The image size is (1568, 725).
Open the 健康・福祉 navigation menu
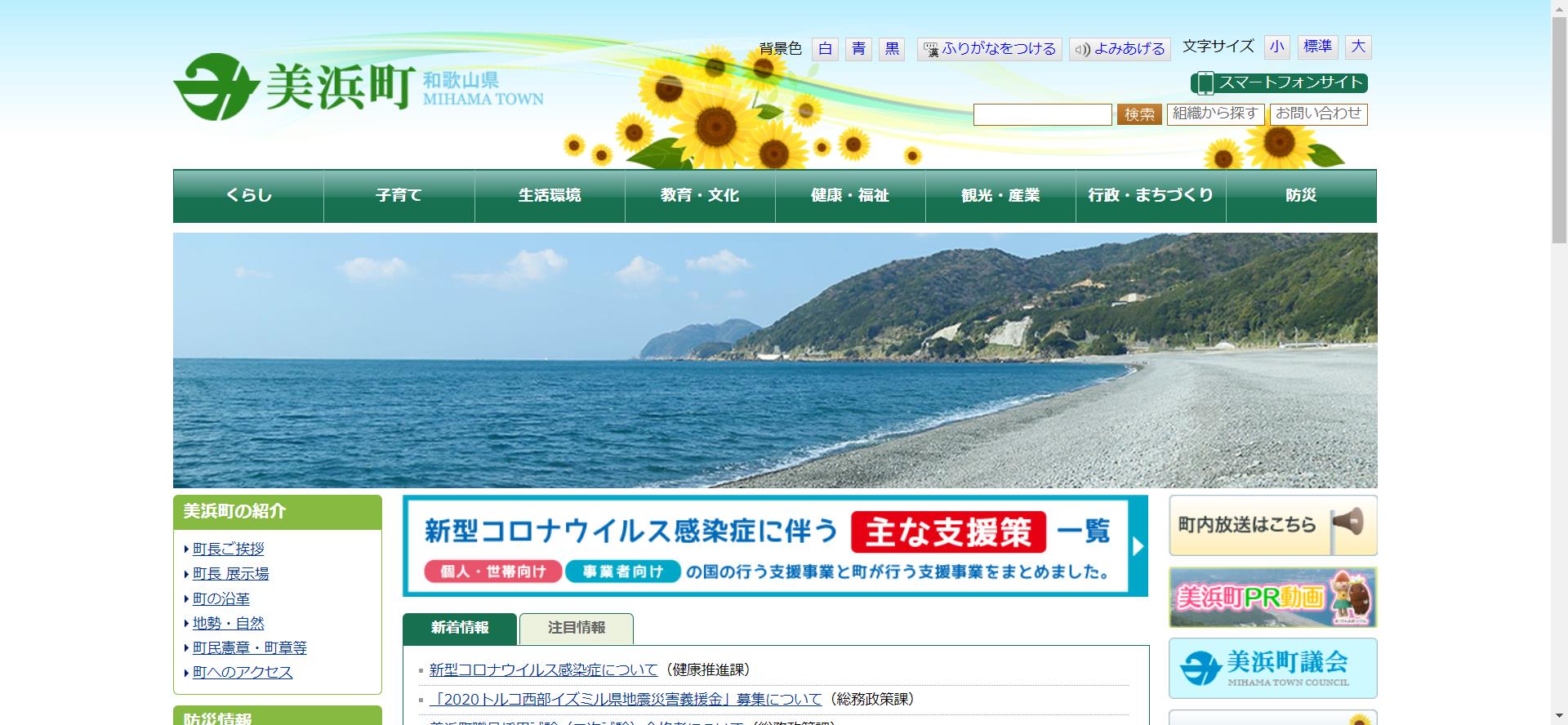click(x=850, y=196)
